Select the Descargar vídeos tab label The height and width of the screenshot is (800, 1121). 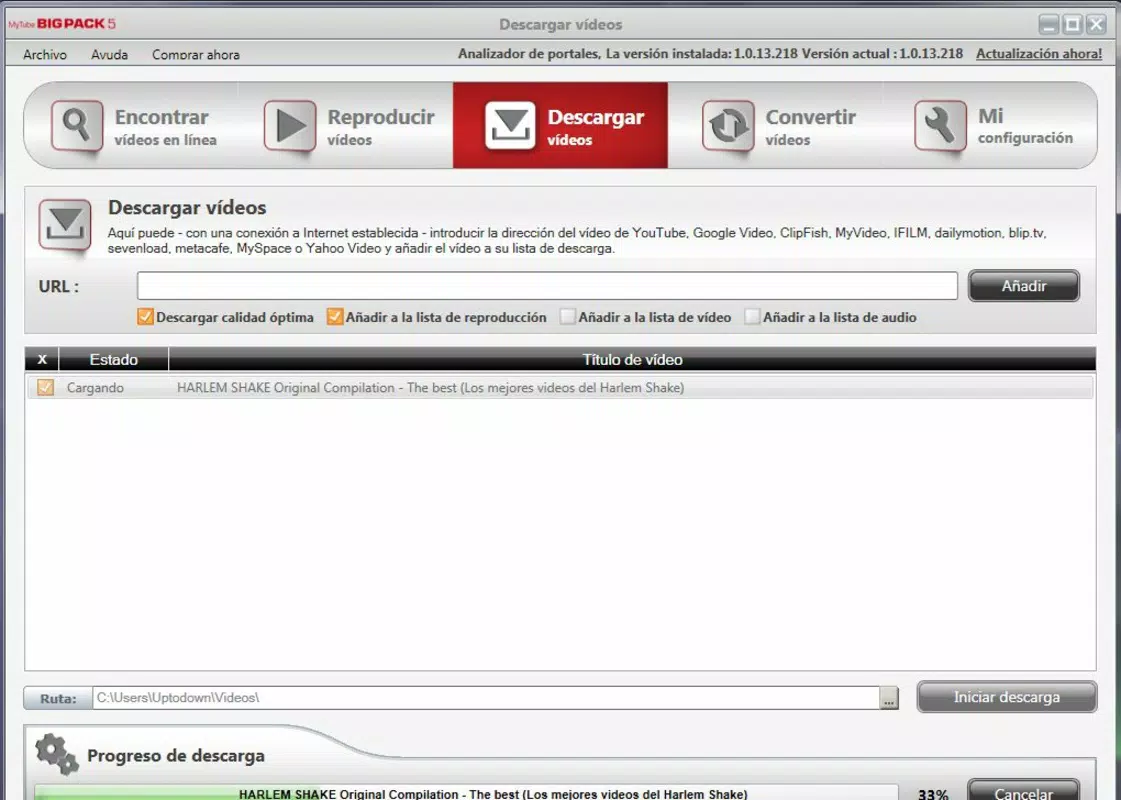pyautogui.click(x=596, y=127)
